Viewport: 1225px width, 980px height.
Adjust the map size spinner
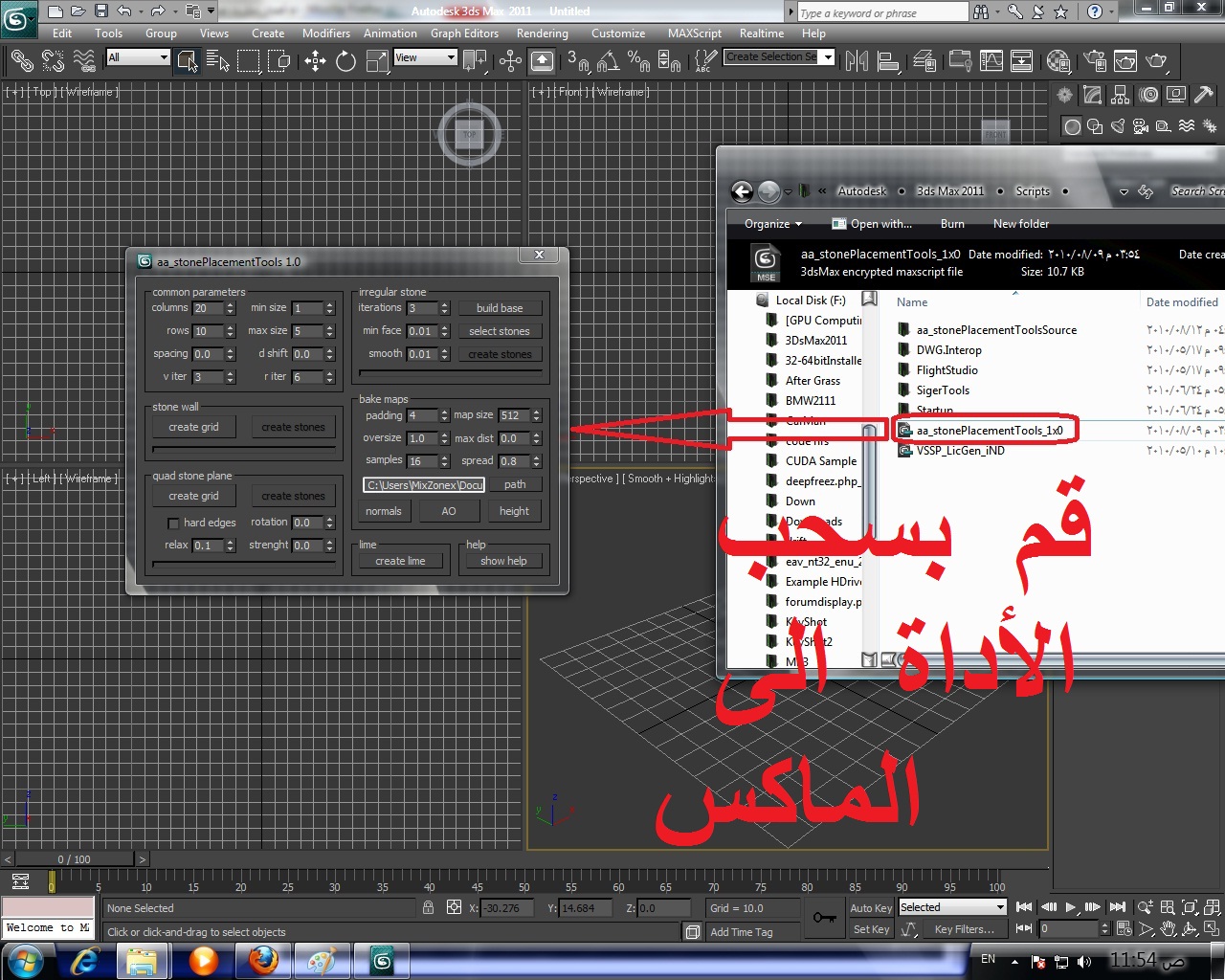click(x=537, y=415)
